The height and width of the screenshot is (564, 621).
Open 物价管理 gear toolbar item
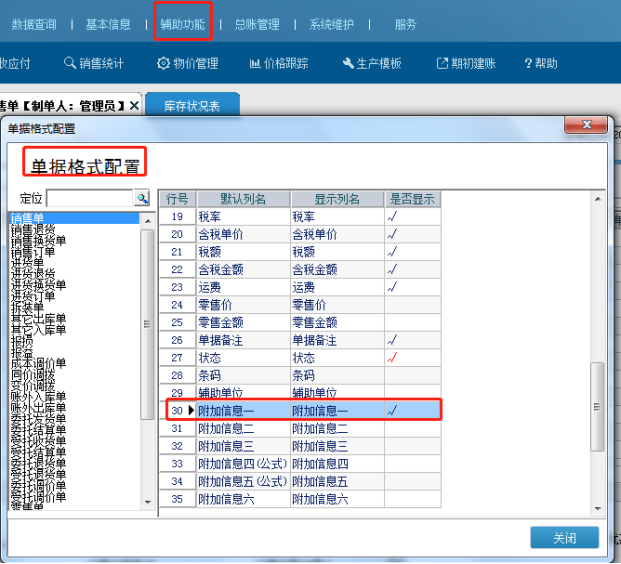pos(188,63)
